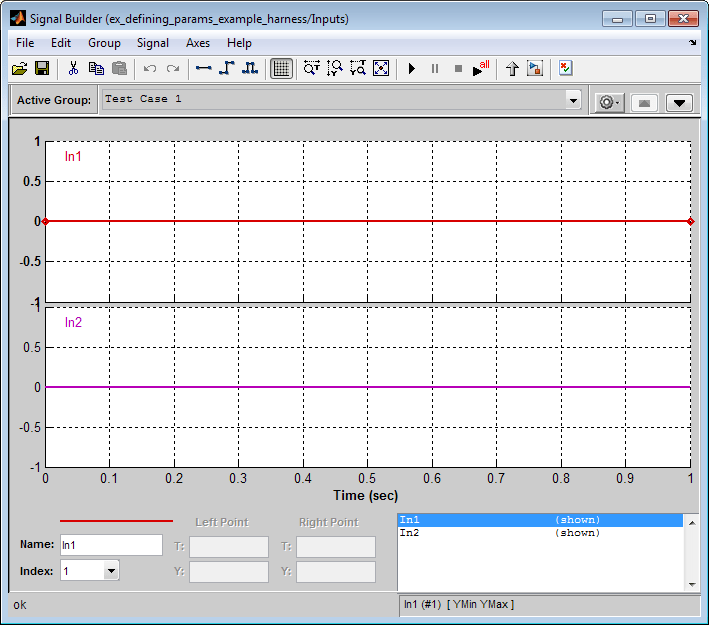This screenshot has height=625, width=709.
Task: Select the red In1 signal line
Action: point(367,221)
